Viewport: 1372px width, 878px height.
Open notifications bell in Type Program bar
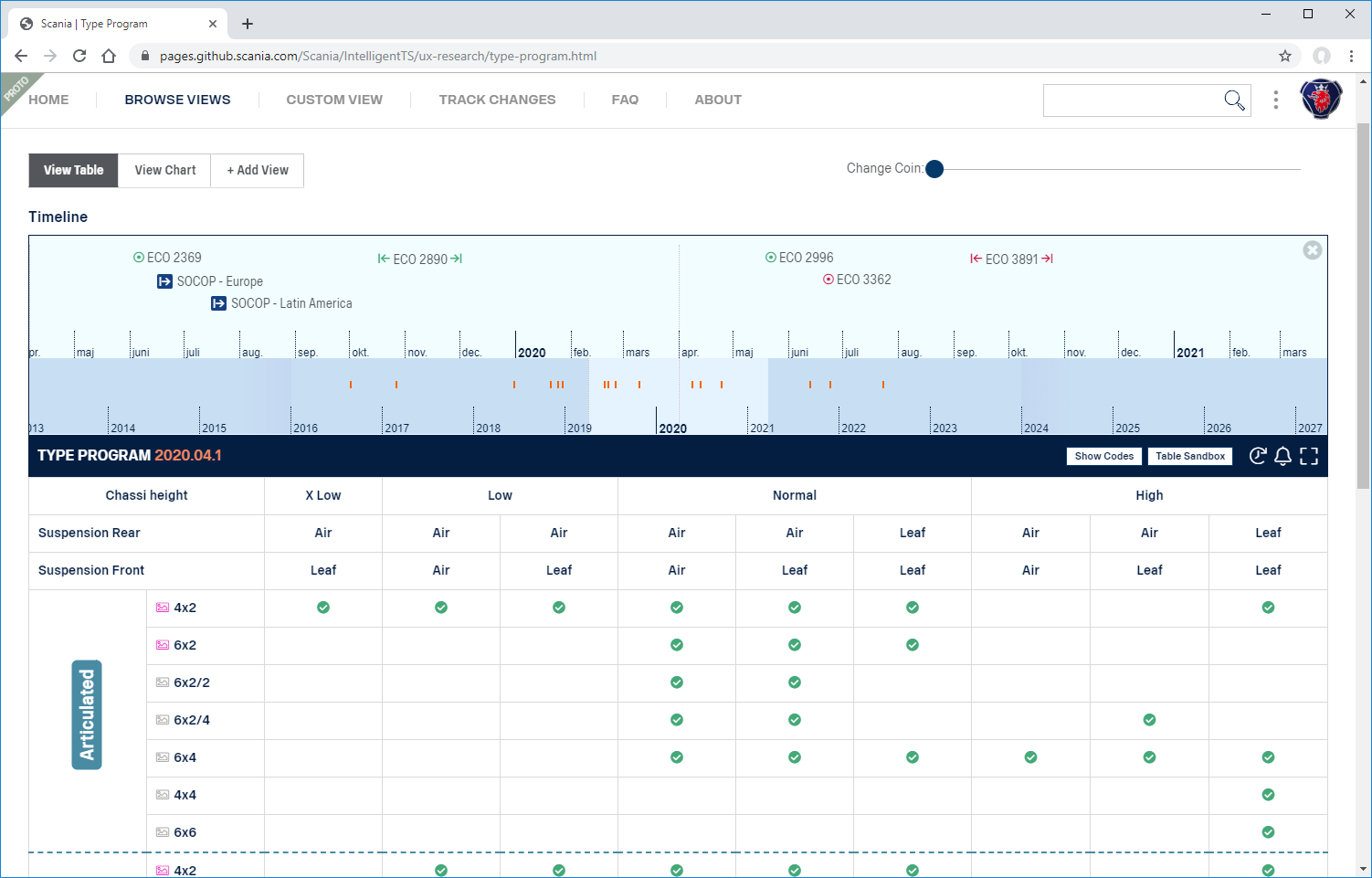[1282, 456]
